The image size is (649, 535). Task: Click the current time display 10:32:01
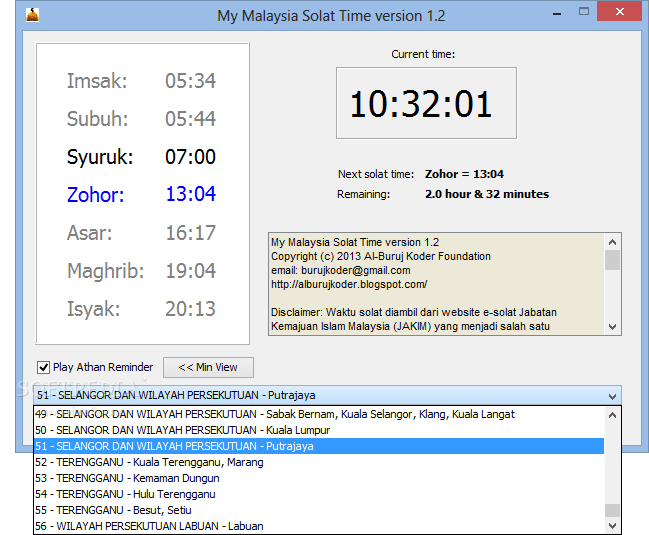426,103
